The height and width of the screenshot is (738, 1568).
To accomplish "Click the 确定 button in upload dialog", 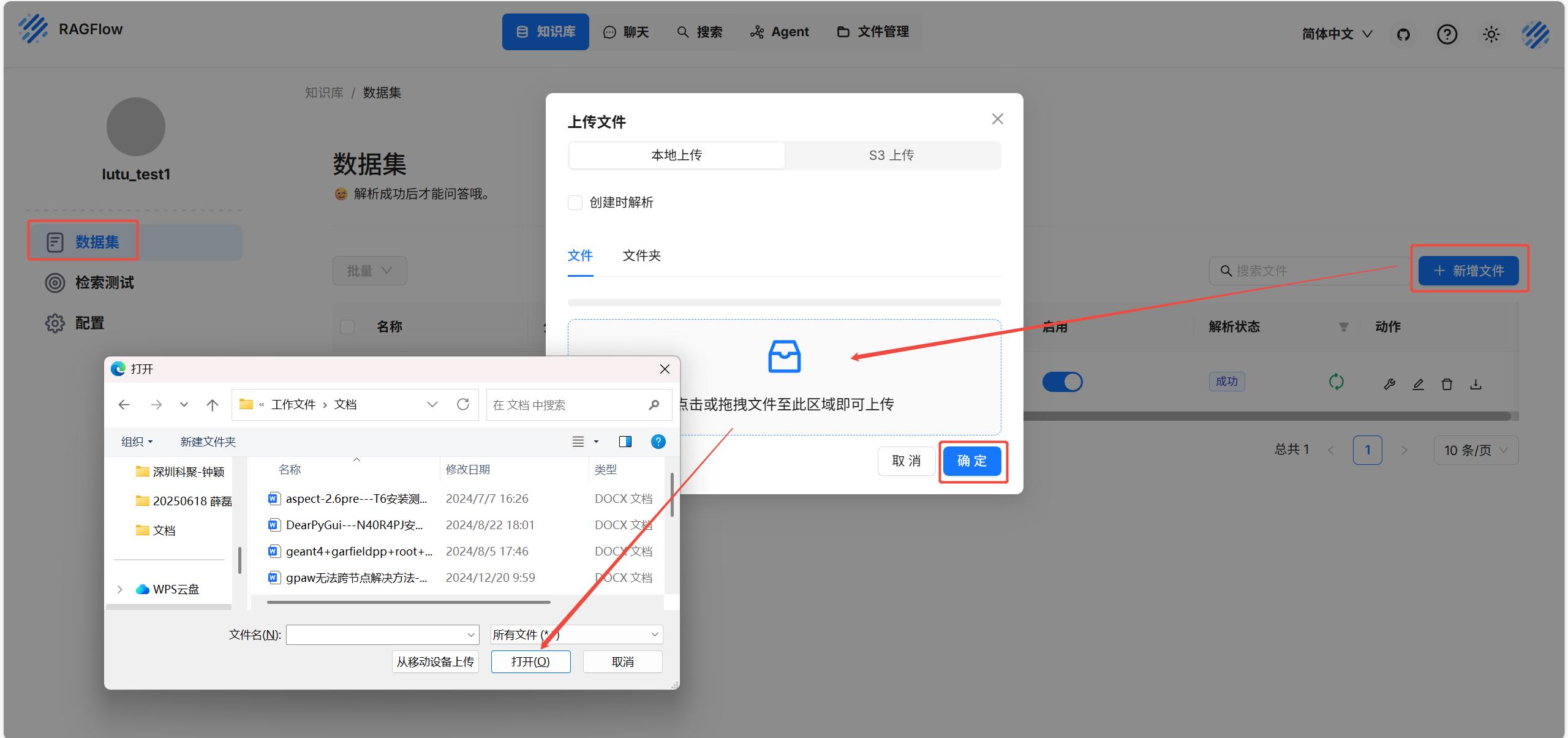I will click(972, 461).
